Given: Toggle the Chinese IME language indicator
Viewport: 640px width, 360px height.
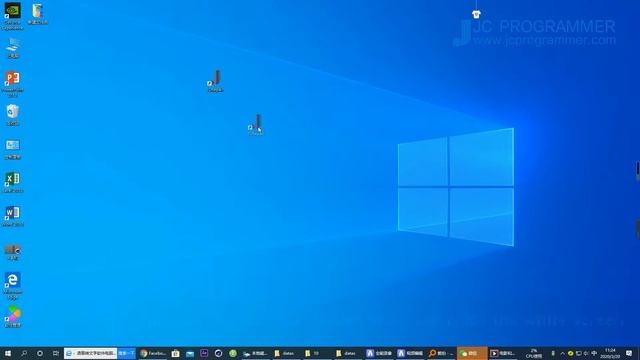Looking at the screenshot, I should pyautogui.click(x=594, y=353).
